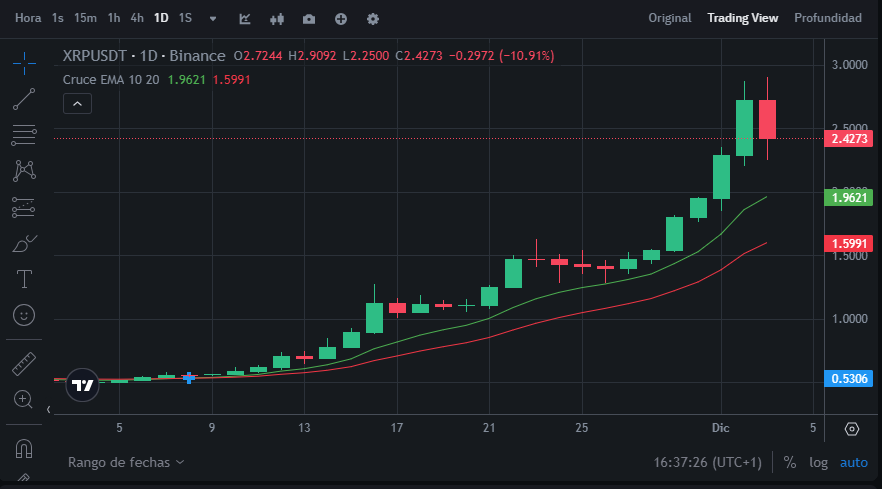Click the 1.0000 price axis label
Image resolution: width=882 pixels, height=489 pixels.
[x=849, y=319]
